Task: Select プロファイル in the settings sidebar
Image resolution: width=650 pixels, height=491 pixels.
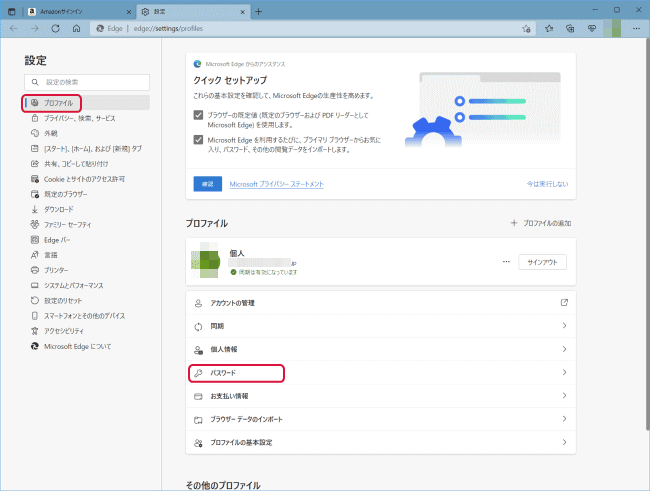Action: (87, 103)
